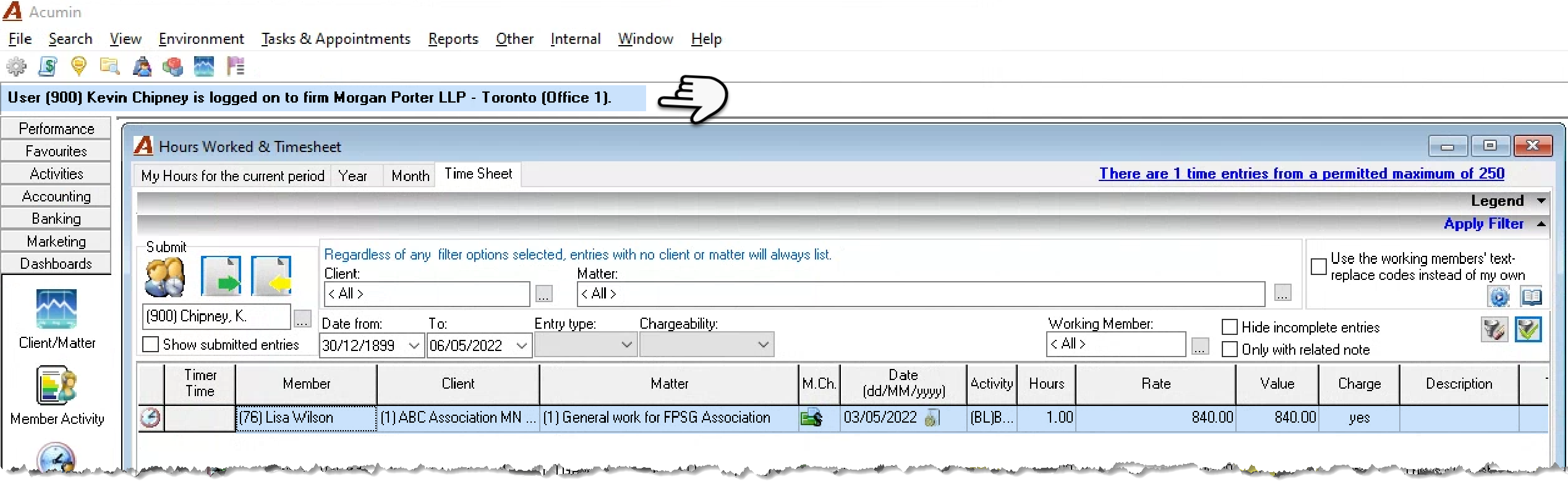Click the Dashboards sidebar button
This screenshot has height=482, width=1568.
[x=56, y=264]
